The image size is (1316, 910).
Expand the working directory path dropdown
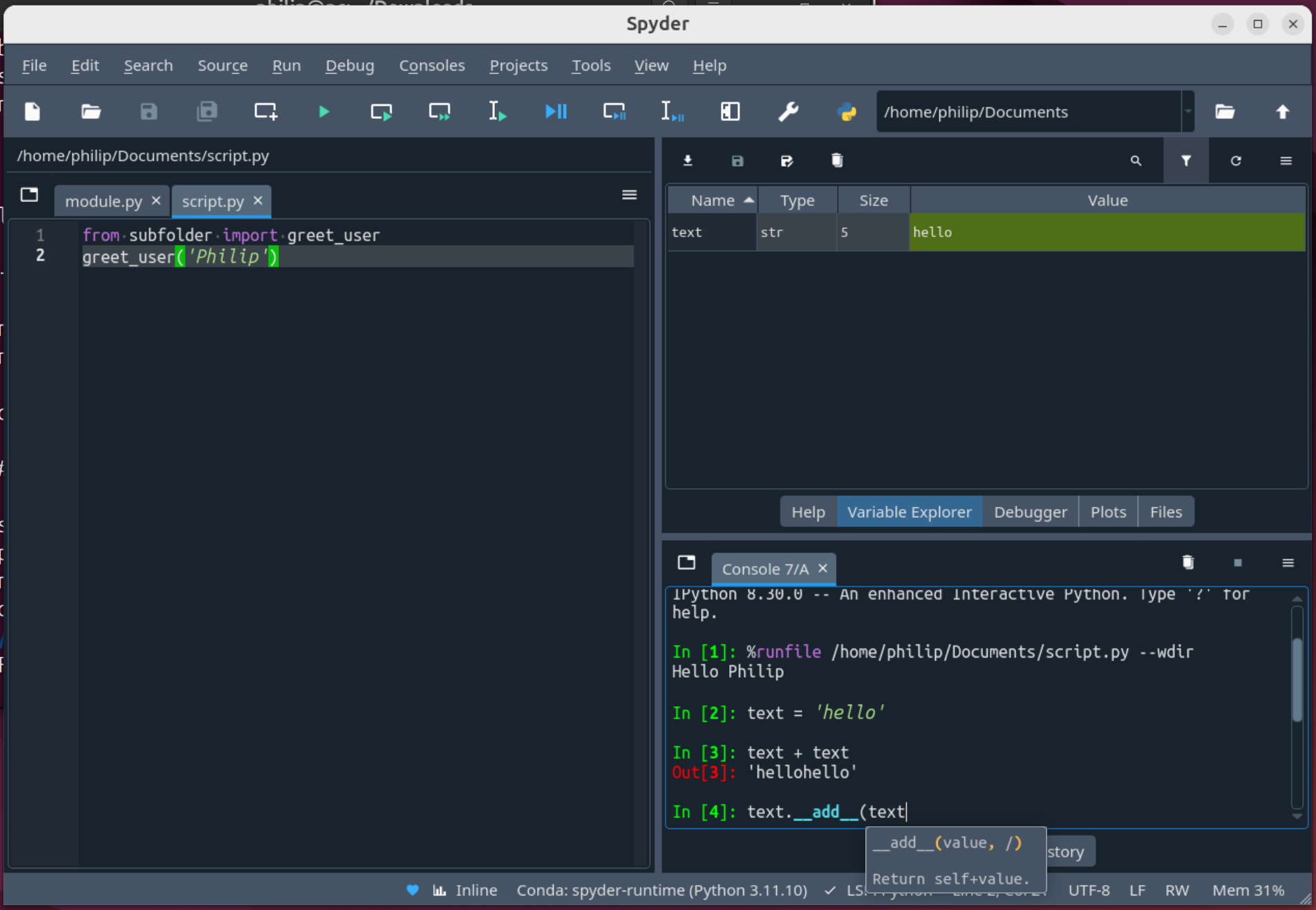tap(1188, 111)
